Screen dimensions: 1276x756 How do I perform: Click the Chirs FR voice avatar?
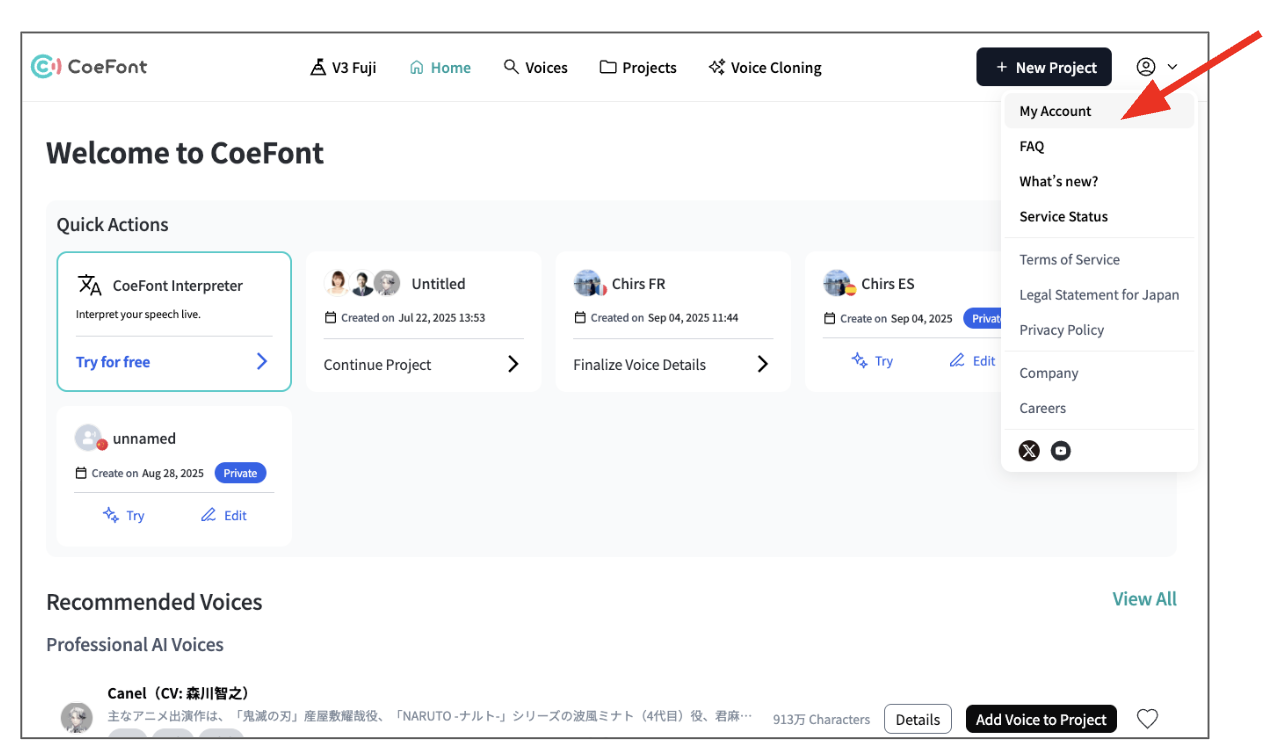590,283
